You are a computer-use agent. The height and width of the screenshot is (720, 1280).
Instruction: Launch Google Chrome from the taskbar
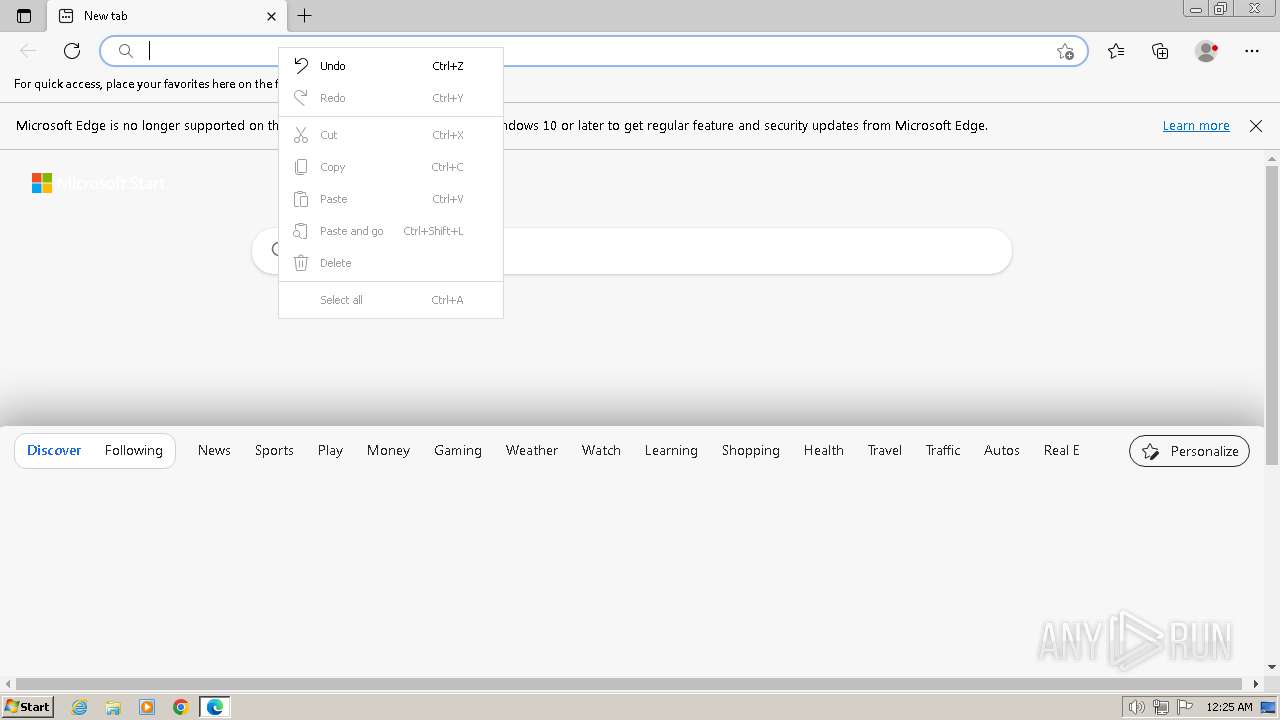pos(181,707)
